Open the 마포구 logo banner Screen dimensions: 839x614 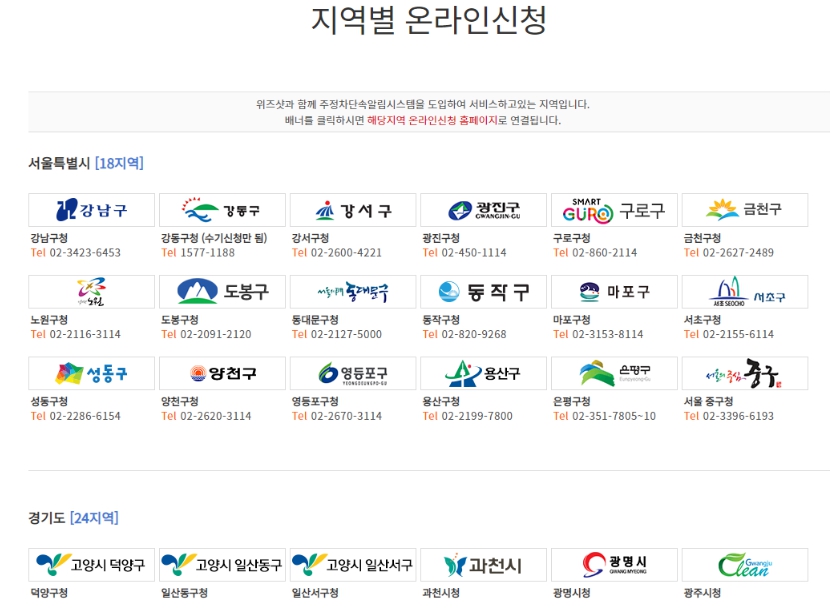tap(614, 292)
